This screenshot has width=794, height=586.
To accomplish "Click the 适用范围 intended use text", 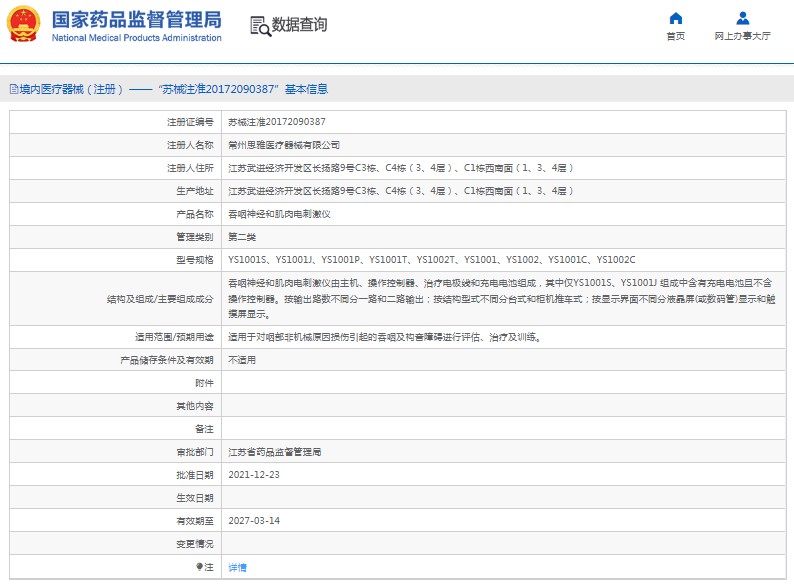I will pyautogui.click(x=385, y=337).
